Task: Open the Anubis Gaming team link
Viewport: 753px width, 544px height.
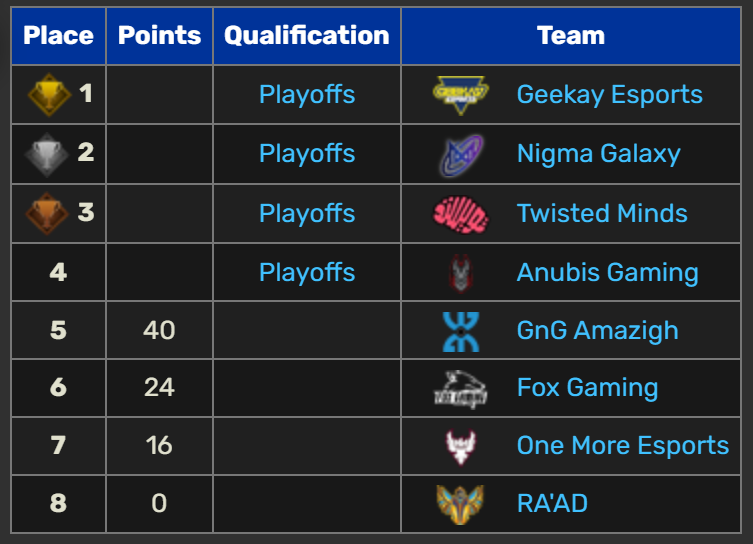Action: point(607,273)
